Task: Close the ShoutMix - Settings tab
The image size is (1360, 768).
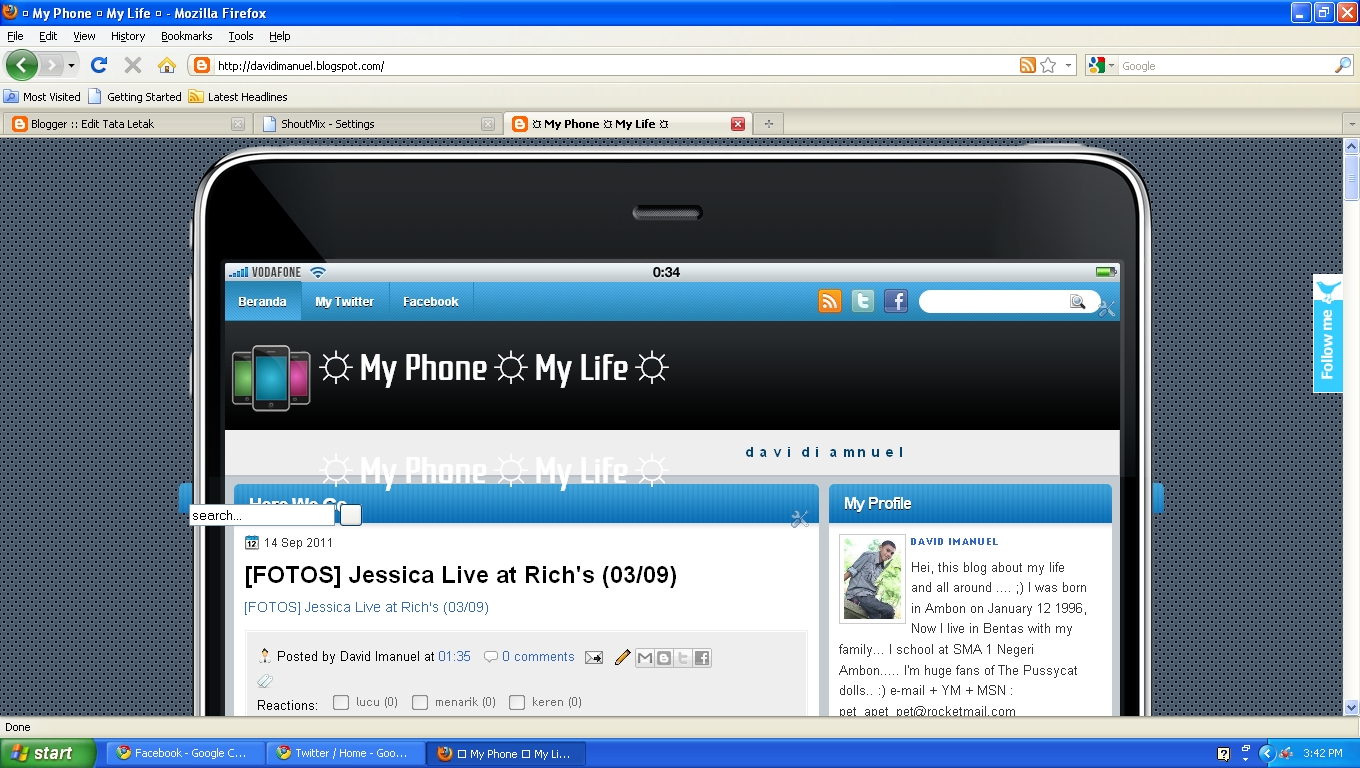Action: click(488, 124)
